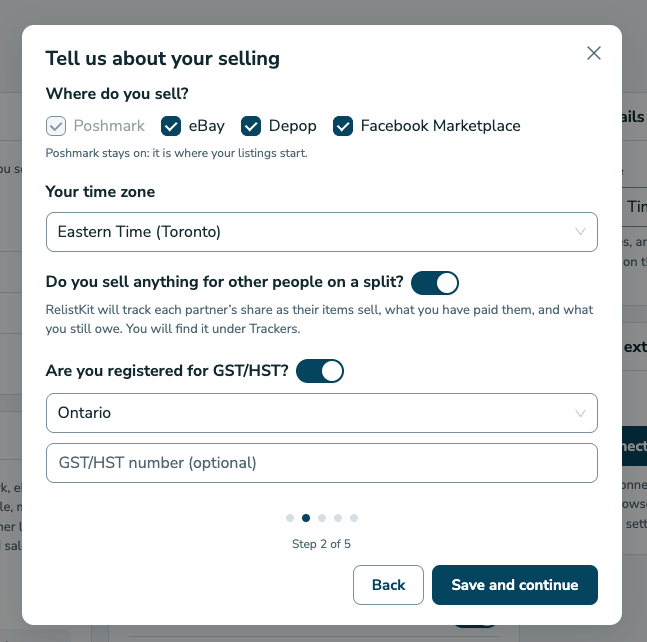
Task: Uncheck the Depop marketplace checkbox
Action: point(251,126)
